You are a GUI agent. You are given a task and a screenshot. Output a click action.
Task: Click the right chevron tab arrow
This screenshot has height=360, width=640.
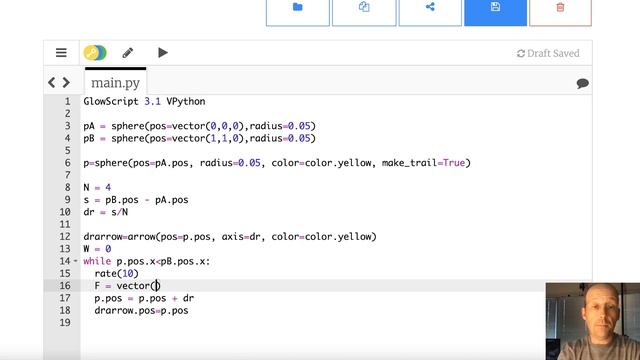point(66,82)
